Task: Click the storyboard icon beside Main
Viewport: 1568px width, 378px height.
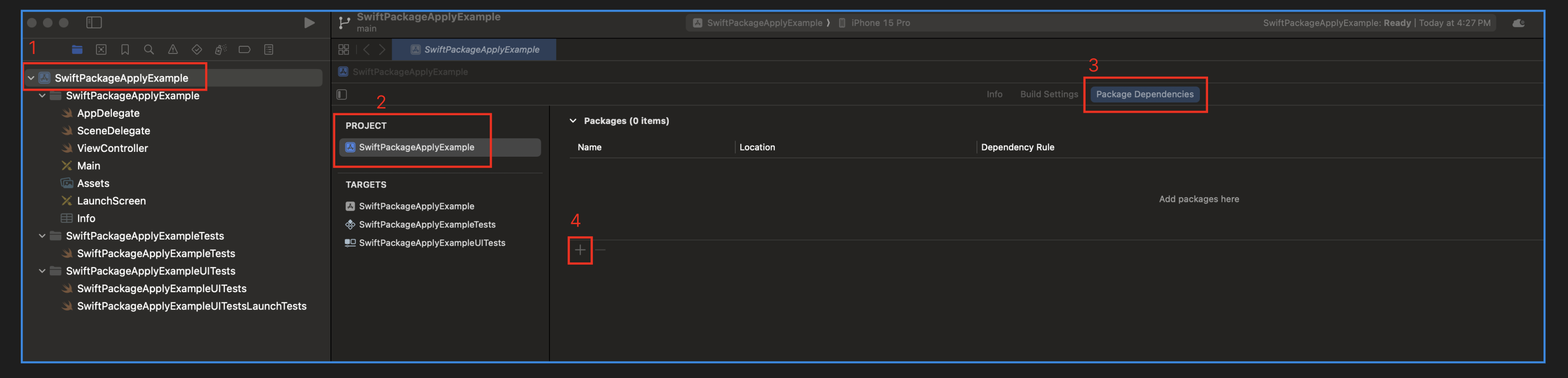Action: click(67, 165)
